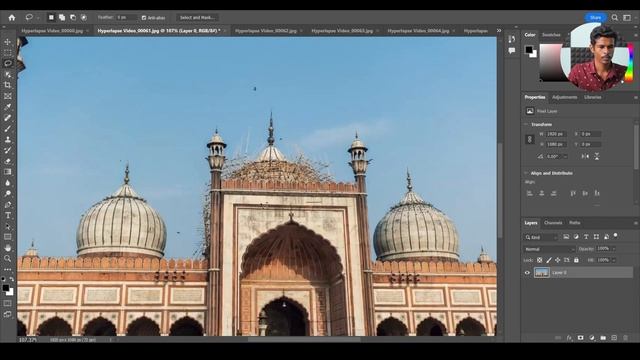Open the rotation angle dropdown
Screen dimensions: 640x360
[x=565, y=156]
